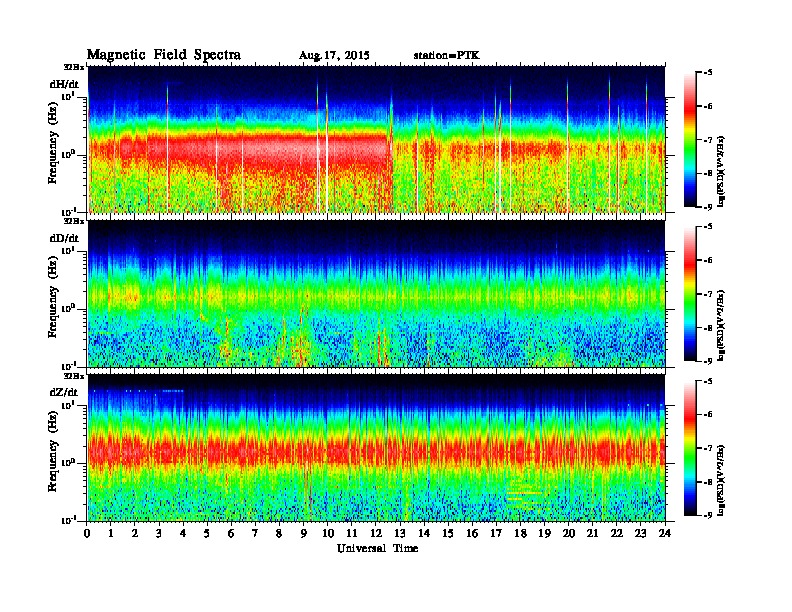Click hour tick label '3' on time axis
792x612 pixels.
[x=159, y=534]
